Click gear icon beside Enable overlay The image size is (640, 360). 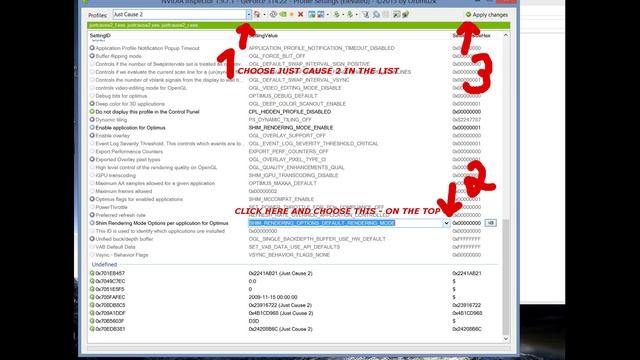[92, 136]
